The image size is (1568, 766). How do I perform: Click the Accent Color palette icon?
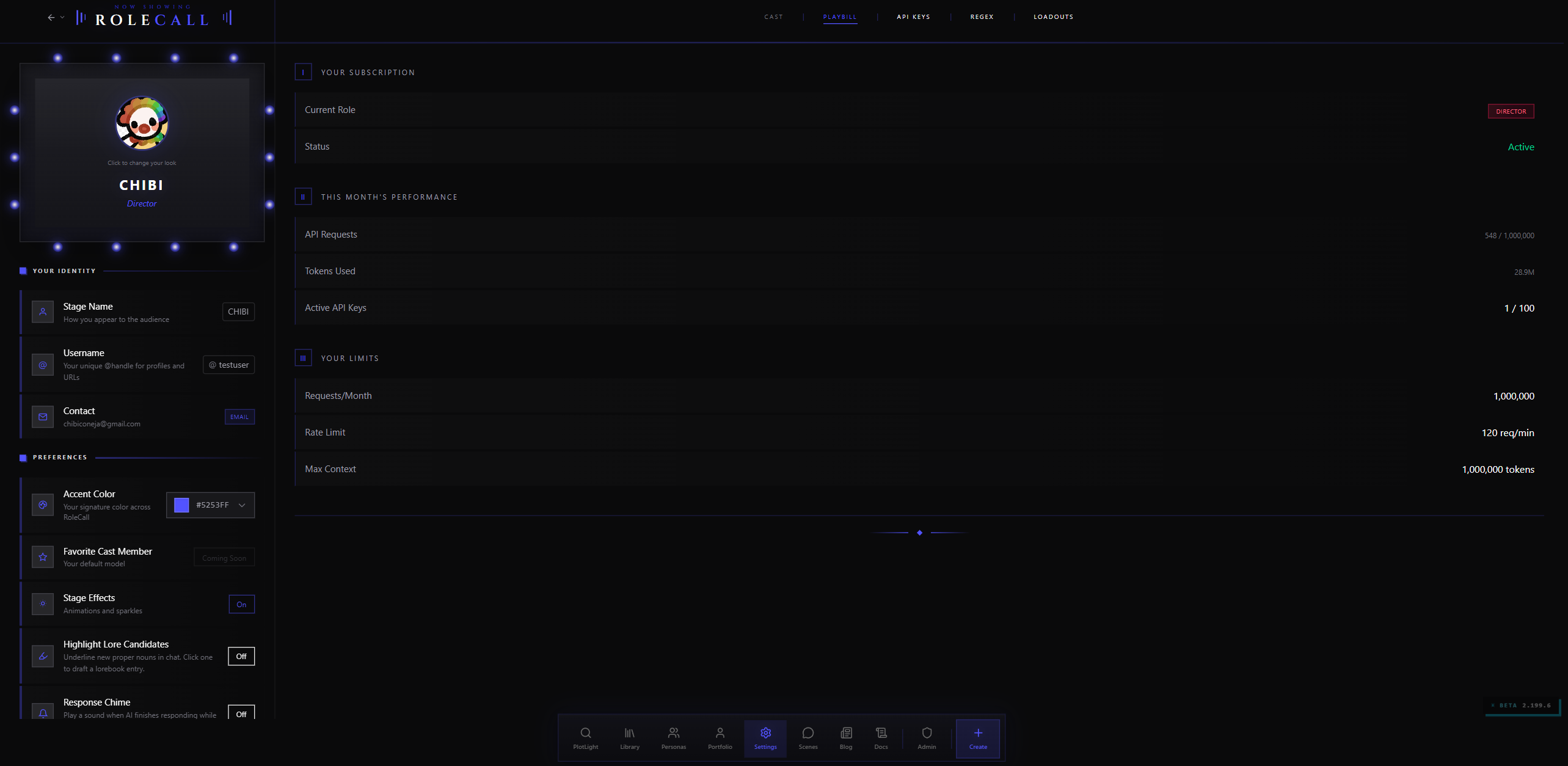[43, 505]
